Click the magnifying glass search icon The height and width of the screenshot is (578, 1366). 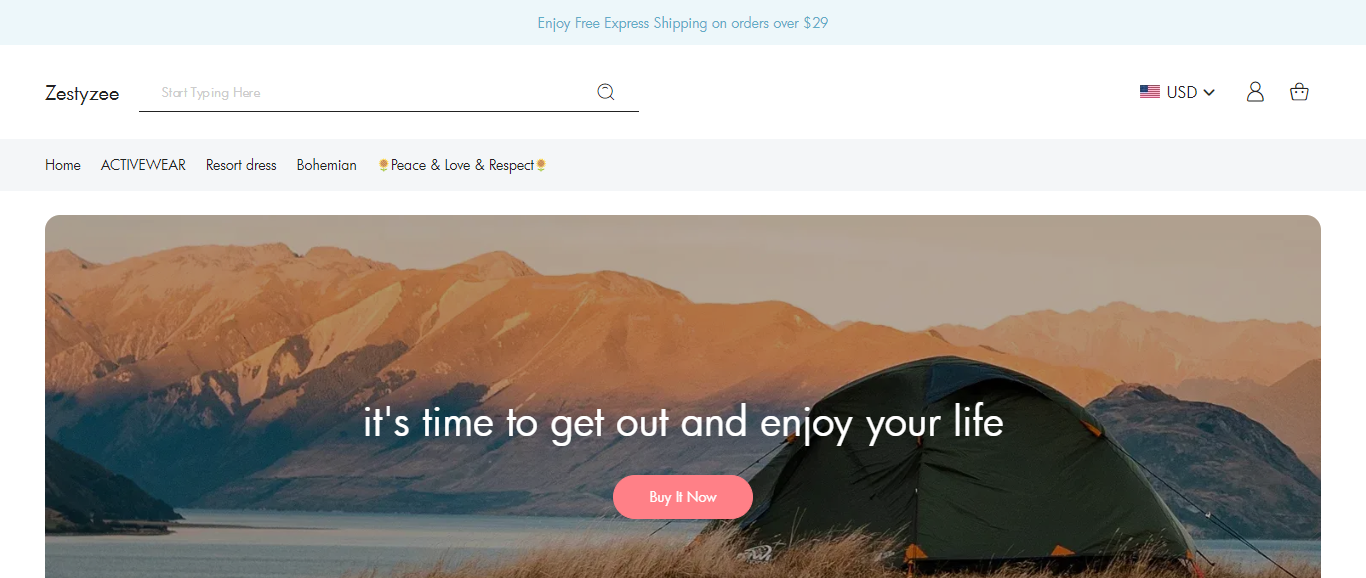[x=605, y=92]
